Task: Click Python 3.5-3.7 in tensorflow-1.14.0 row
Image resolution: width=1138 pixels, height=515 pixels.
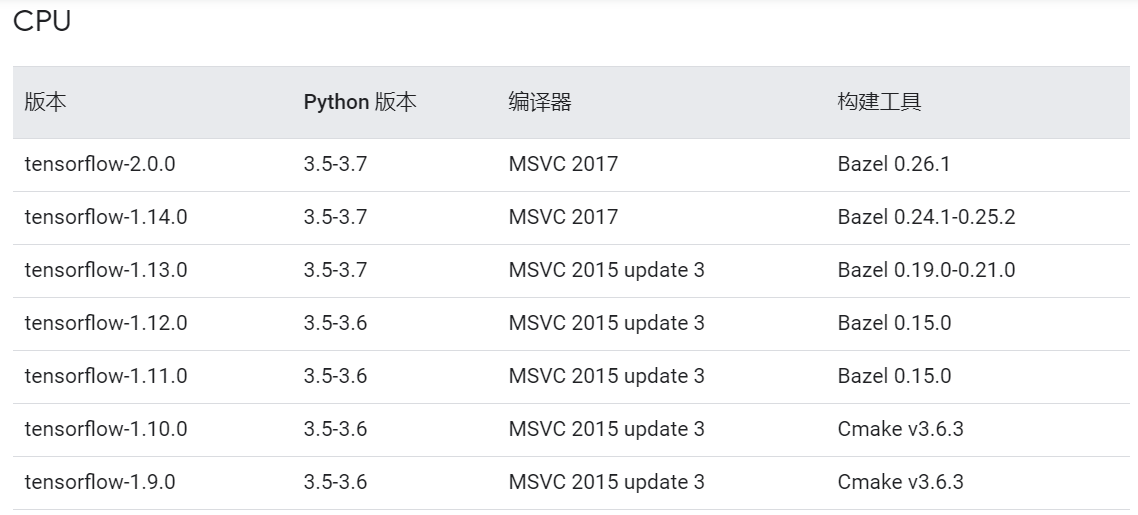Action: click(x=335, y=217)
